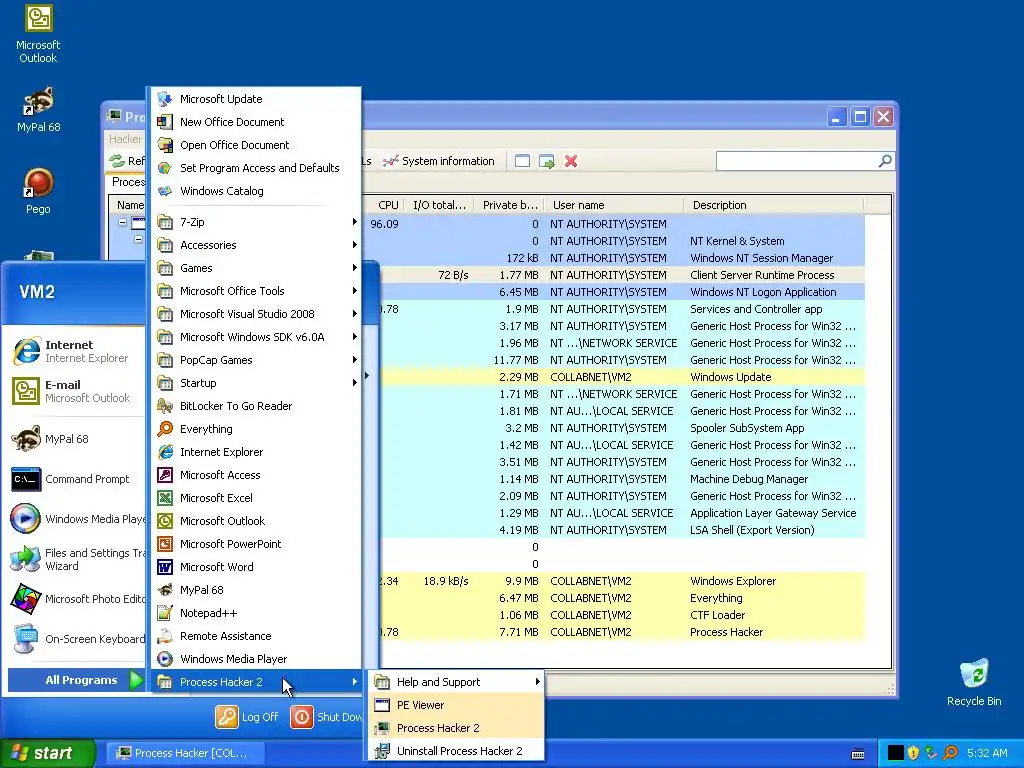Launch Everything search from All Programs
Image resolution: width=1024 pixels, height=768 pixels.
(257, 429)
